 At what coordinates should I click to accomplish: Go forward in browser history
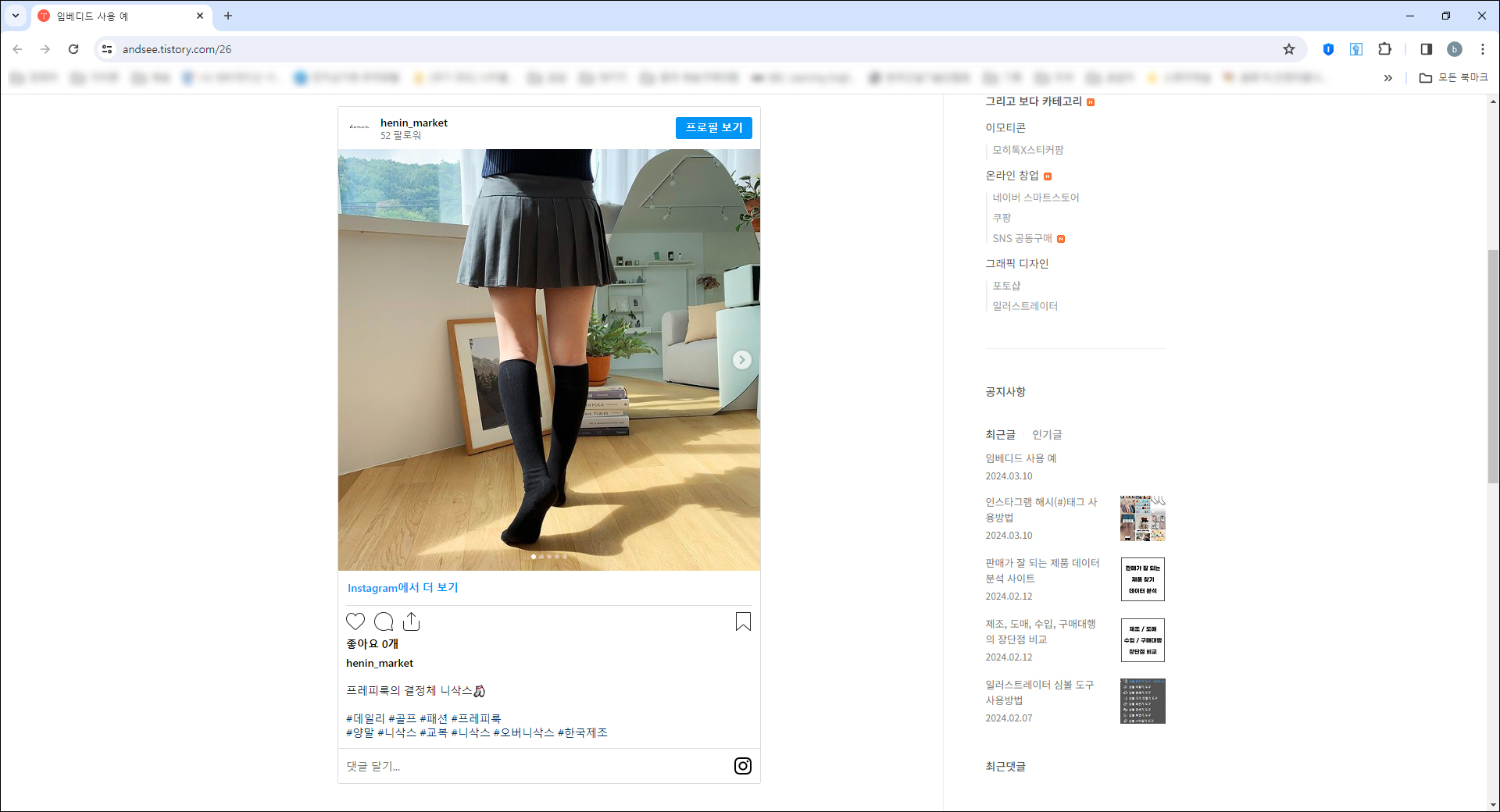click(45, 49)
